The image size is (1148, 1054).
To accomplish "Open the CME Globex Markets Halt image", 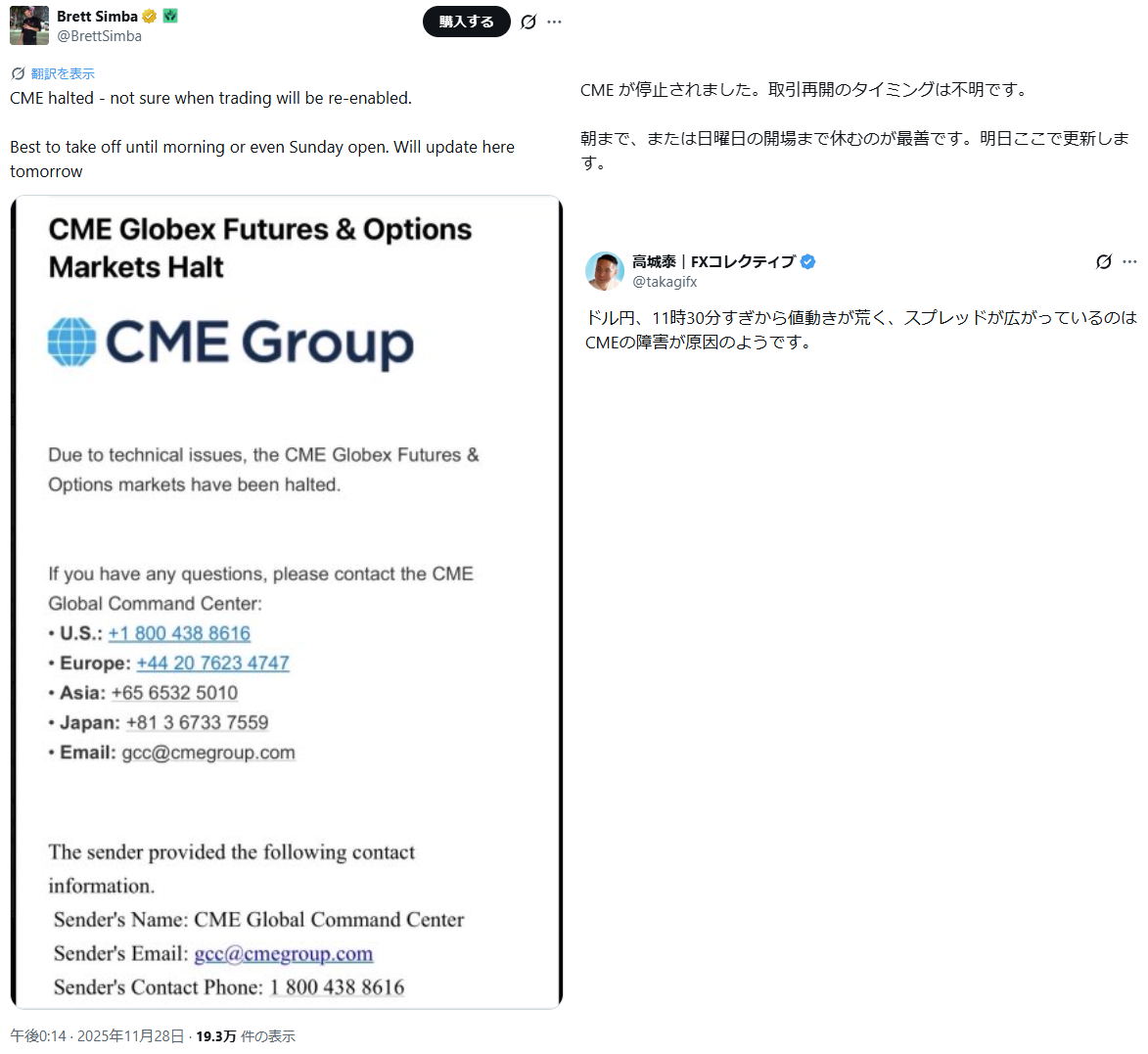I will (286, 391).
